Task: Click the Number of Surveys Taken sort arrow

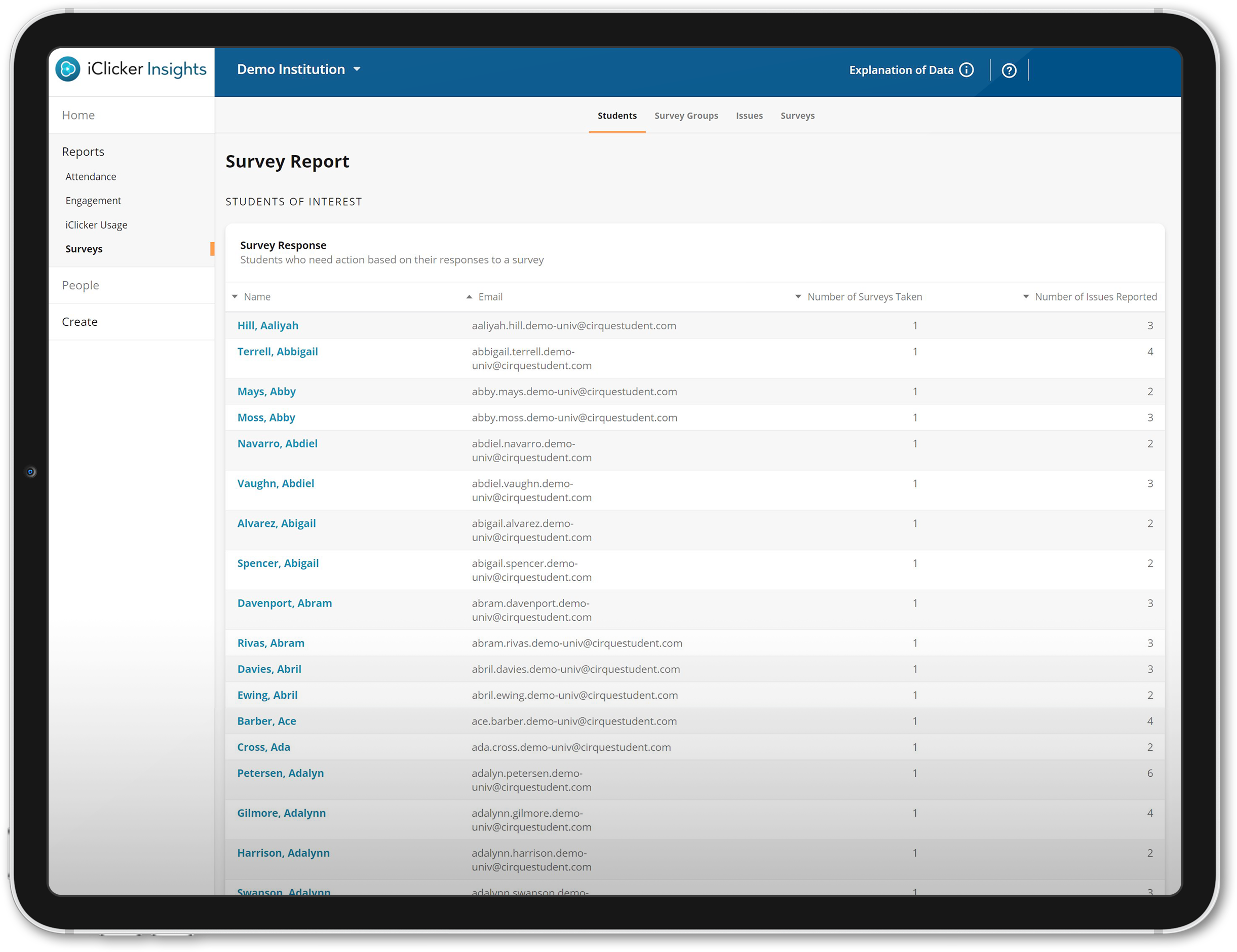Action: (x=797, y=296)
